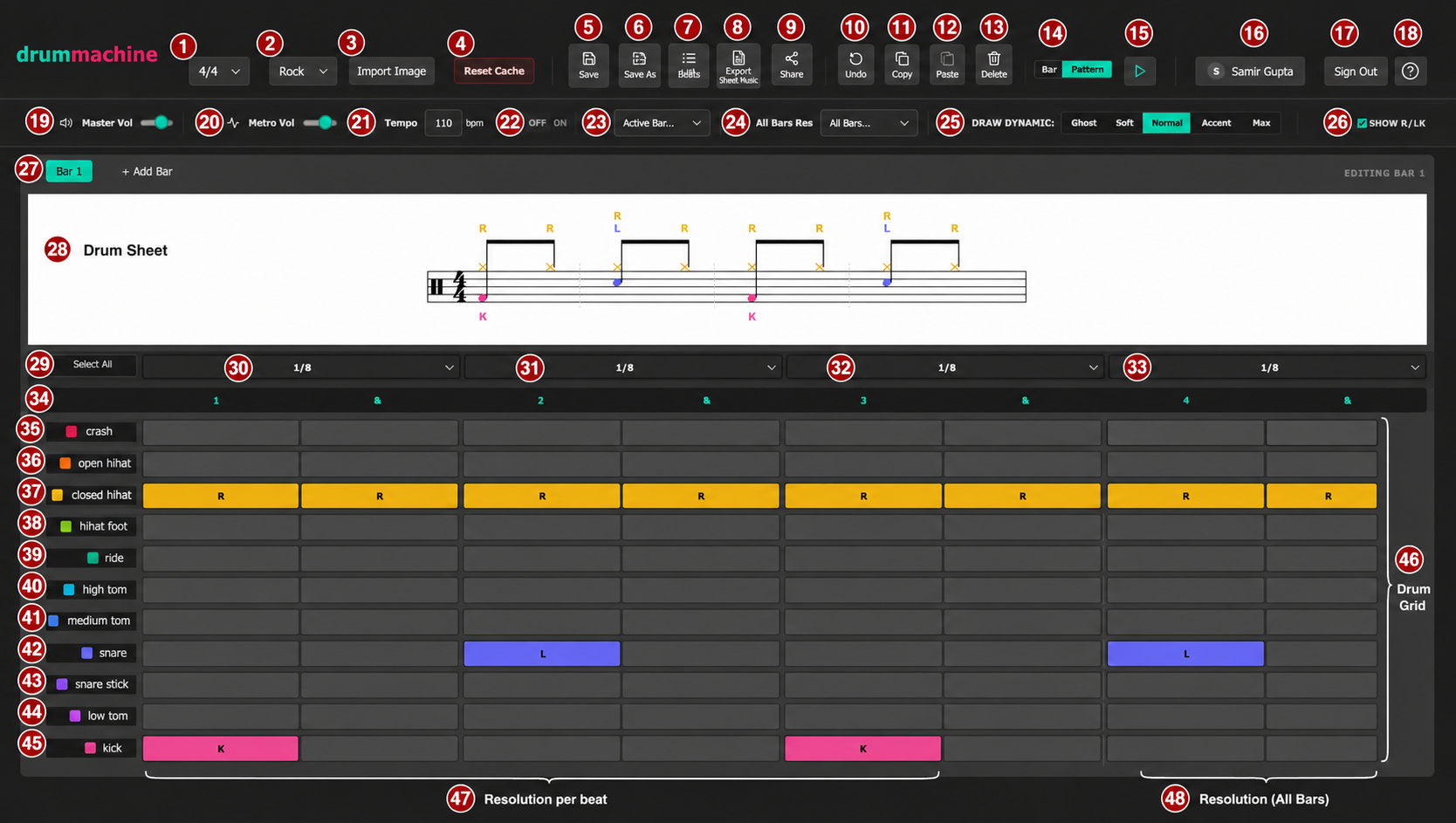Select Accent draw dynamic
This screenshot has height=823, width=1456.
tap(1216, 123)
